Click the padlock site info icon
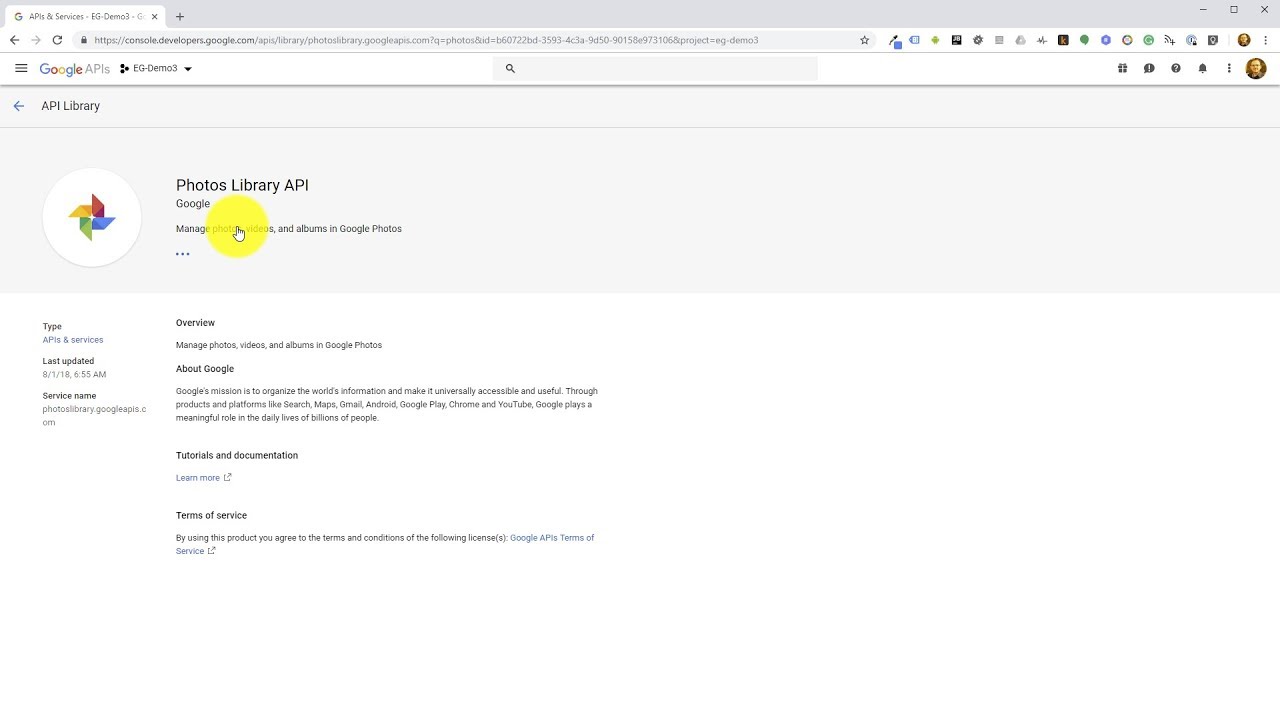1280x720 pixels. (84, 40)
